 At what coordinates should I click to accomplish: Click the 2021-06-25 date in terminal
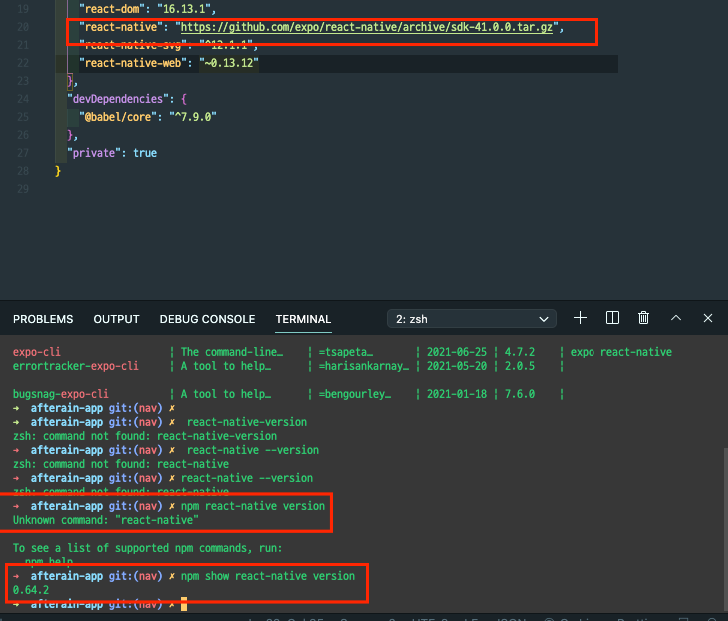[457, 352]
